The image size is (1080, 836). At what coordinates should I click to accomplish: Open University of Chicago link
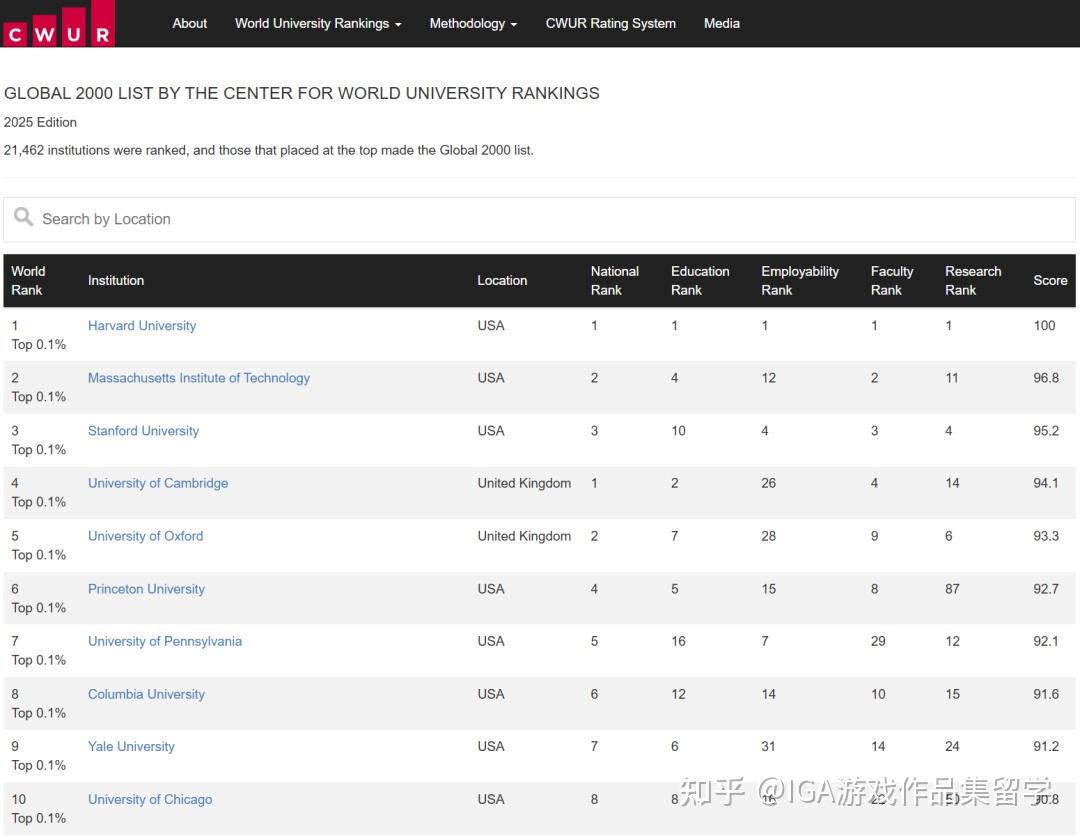tap(150, 799)
